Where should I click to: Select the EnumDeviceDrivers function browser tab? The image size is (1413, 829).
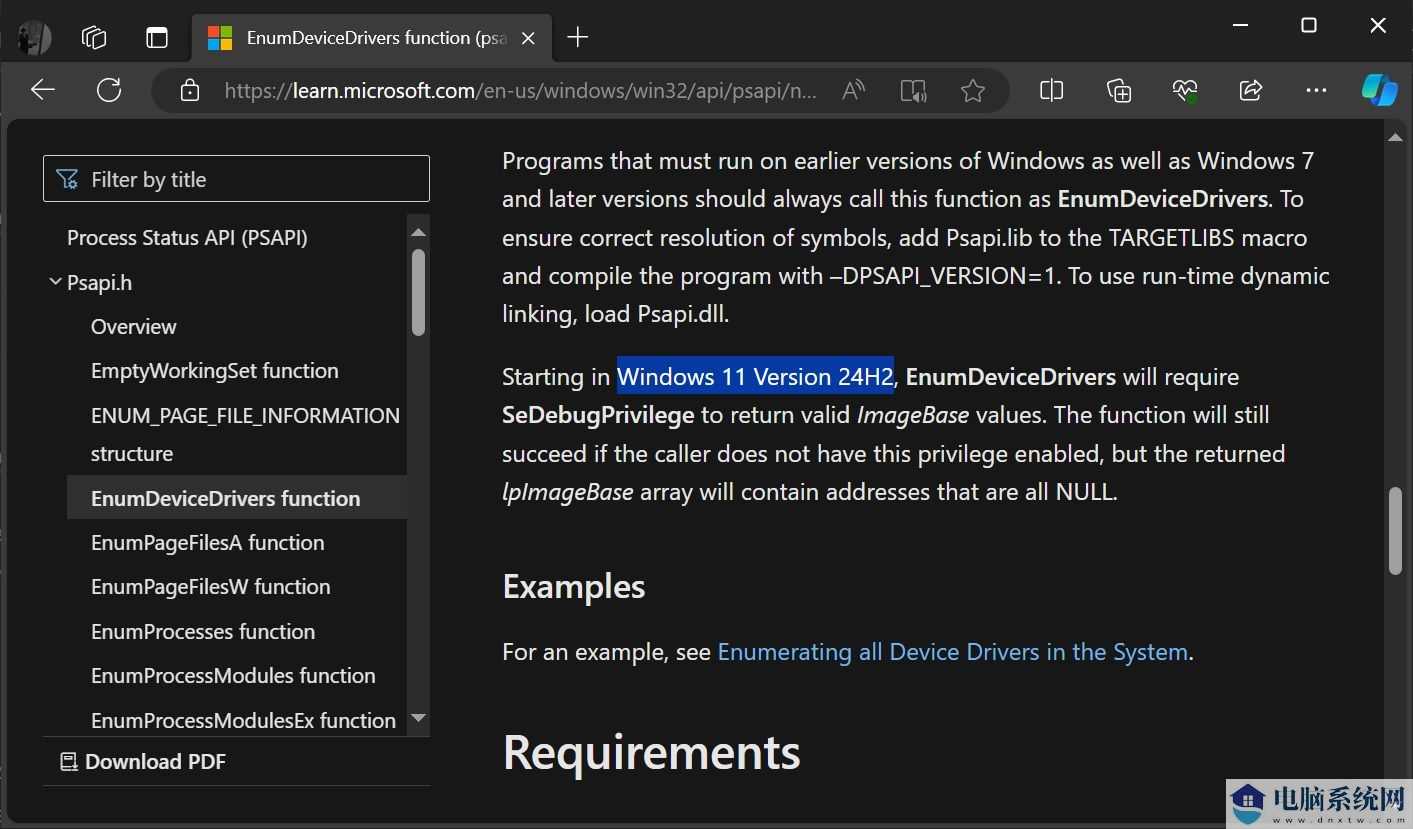click(x=373, y=38)
